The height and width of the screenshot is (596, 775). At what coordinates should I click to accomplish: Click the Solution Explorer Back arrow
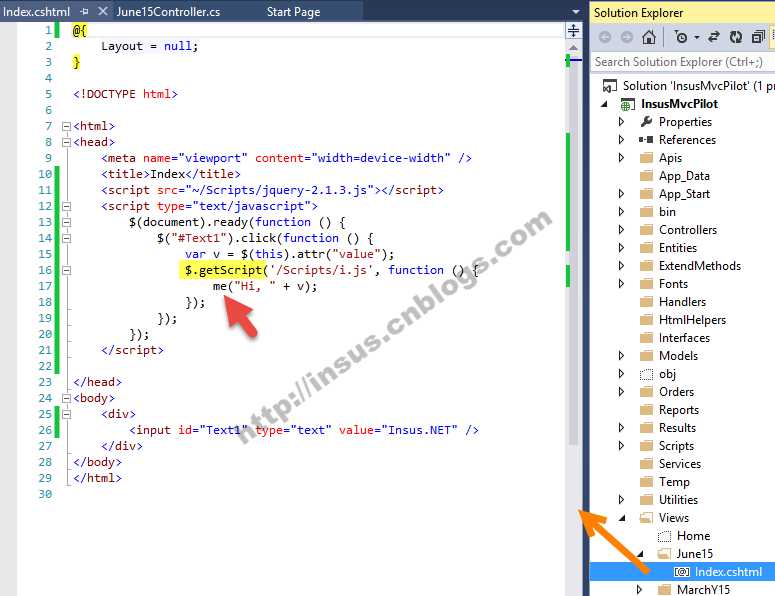tap(604, 37)
